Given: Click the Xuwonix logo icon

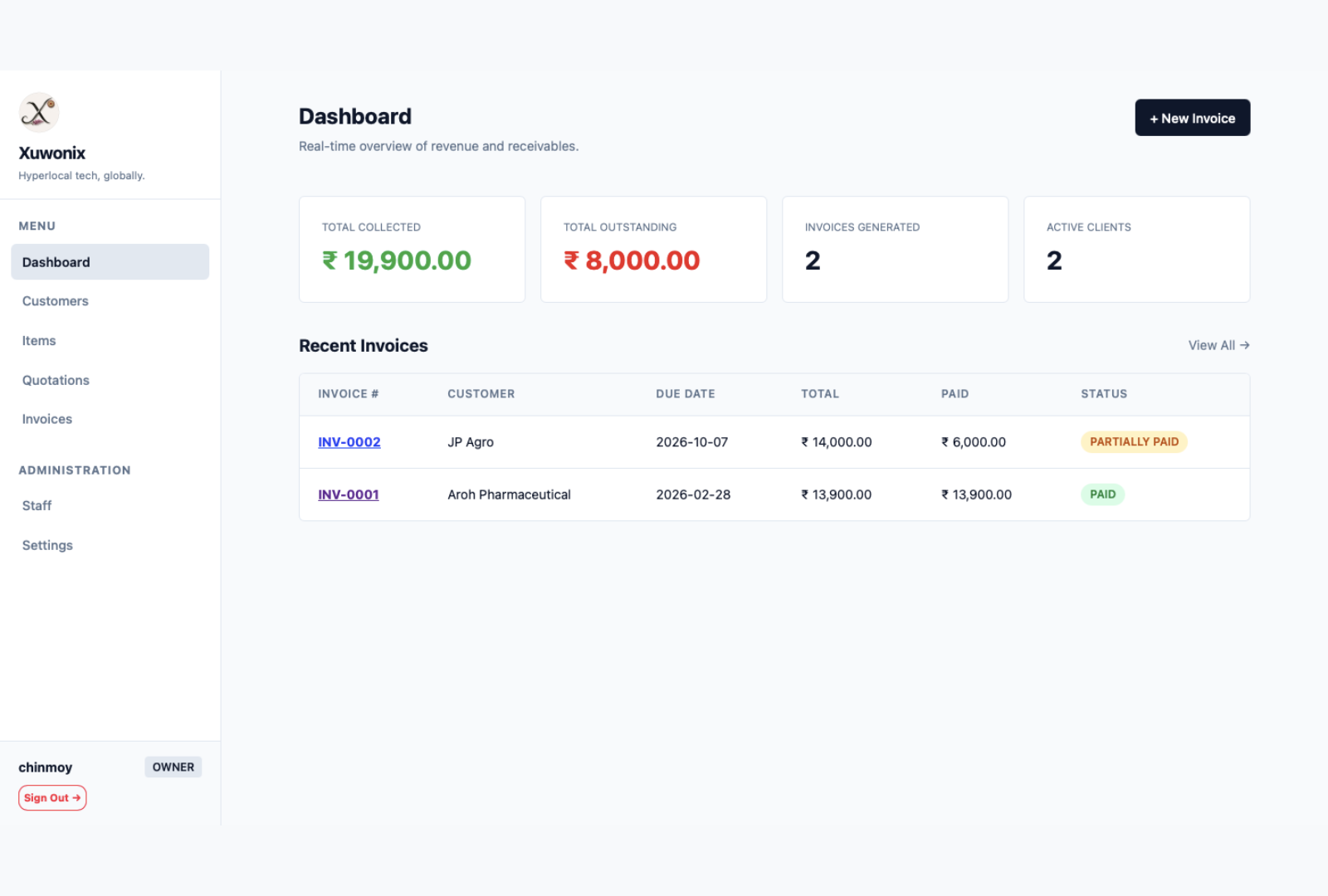Looking at the screenshot, I should coord(39,113).
